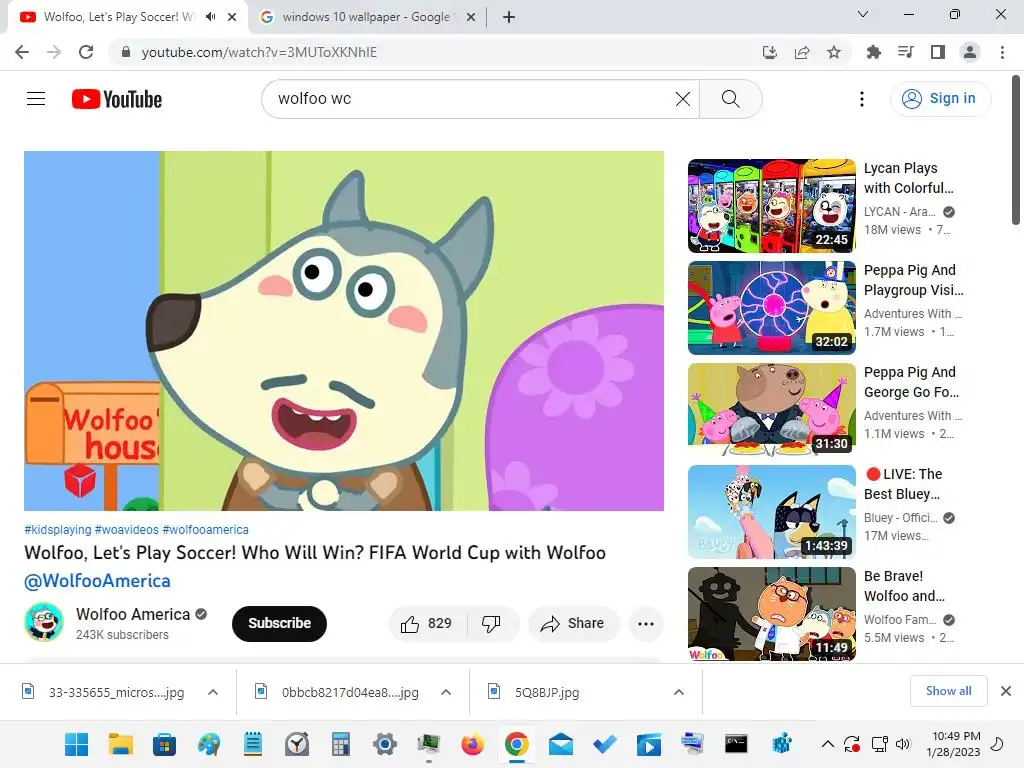Clear the search box text
Image resolution: width=1024 pixels, height=768 pixels.
click(682, 99)
